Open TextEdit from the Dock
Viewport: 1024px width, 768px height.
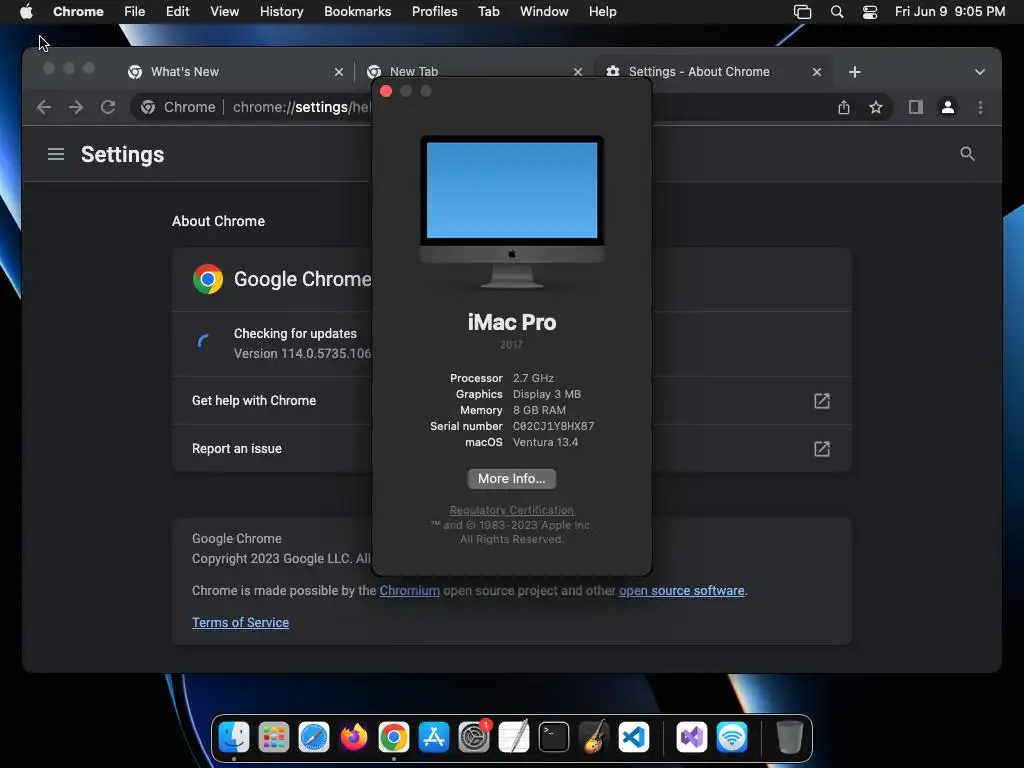pos(514,737)
